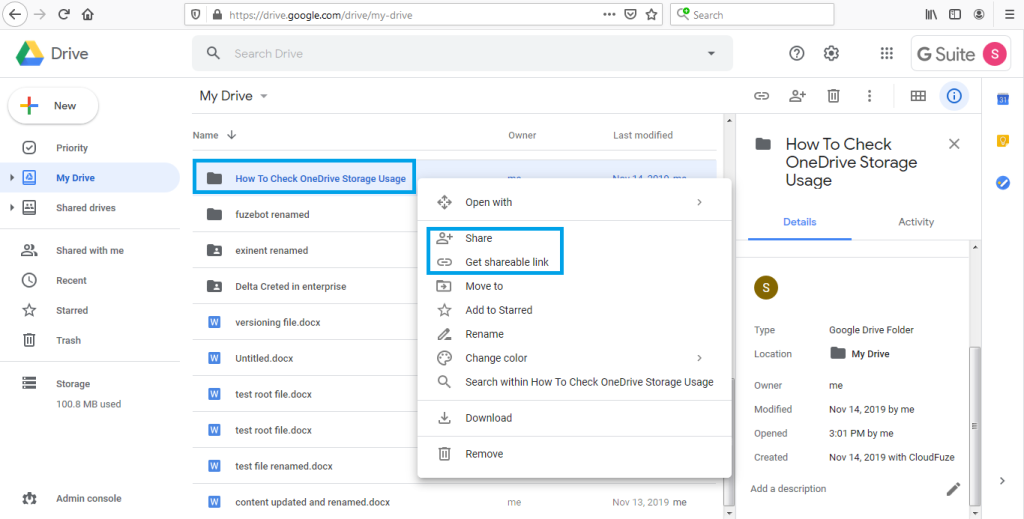The width and height of the screenshot is (1024, 519).
Task: Select Download from context menu
Action: [575, 418]
